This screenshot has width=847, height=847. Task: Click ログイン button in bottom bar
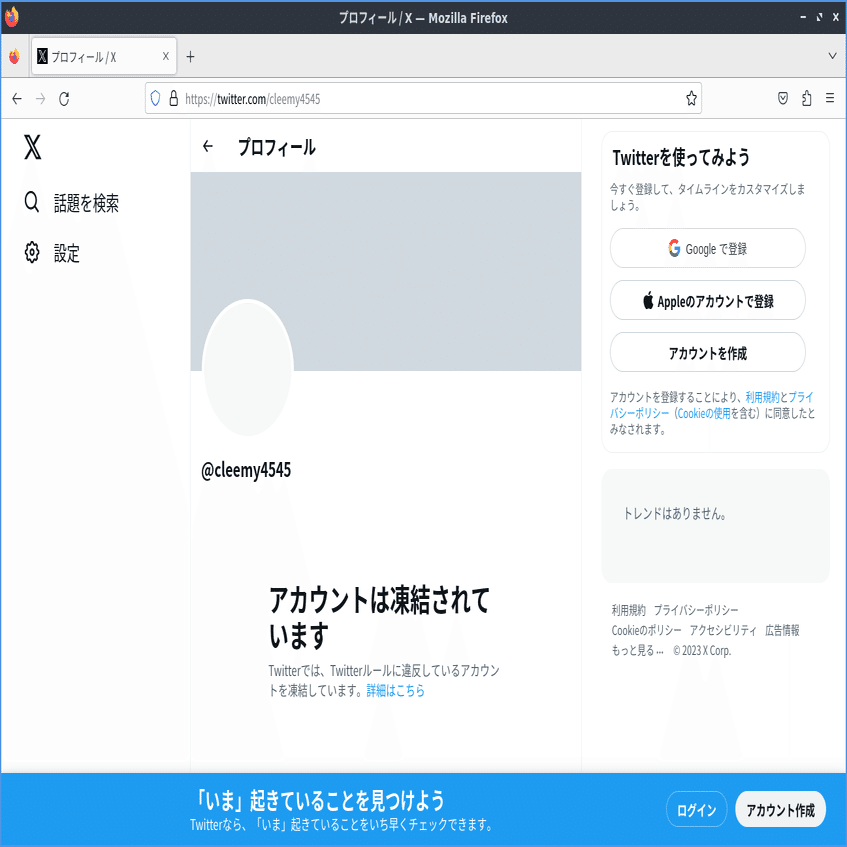pyautogui.click(x=696, y=809)
